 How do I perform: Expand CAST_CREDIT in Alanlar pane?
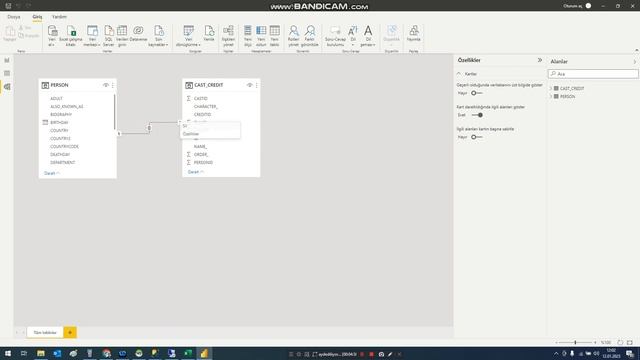551,89
